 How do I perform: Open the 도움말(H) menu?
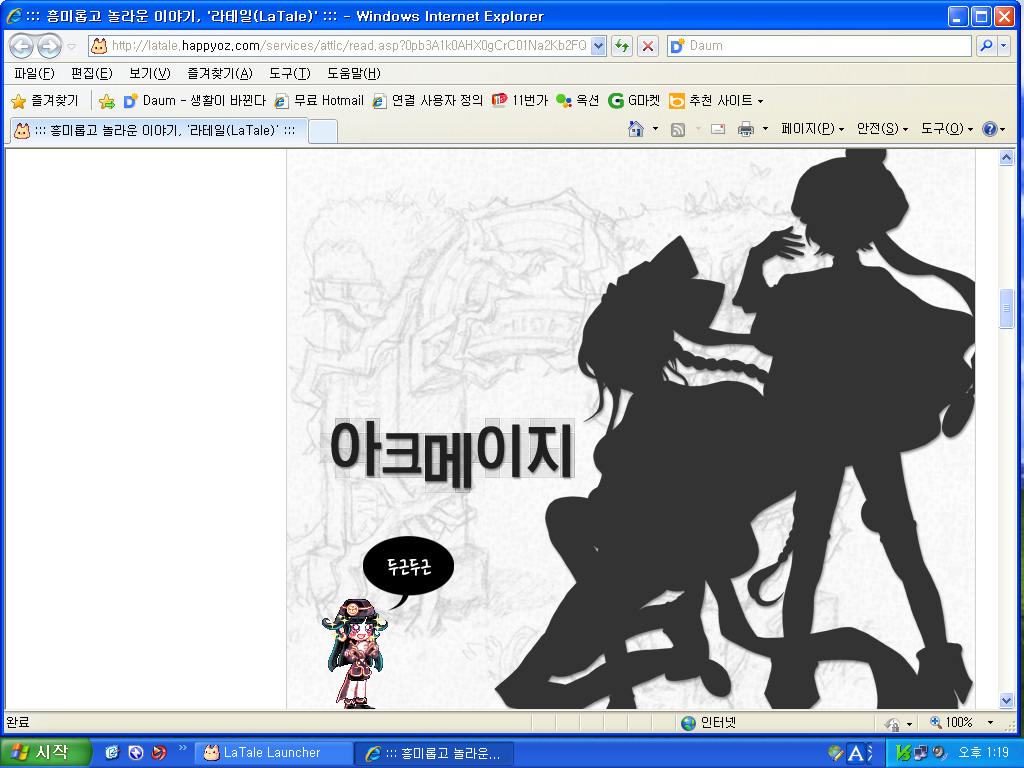tap(353, 73)
